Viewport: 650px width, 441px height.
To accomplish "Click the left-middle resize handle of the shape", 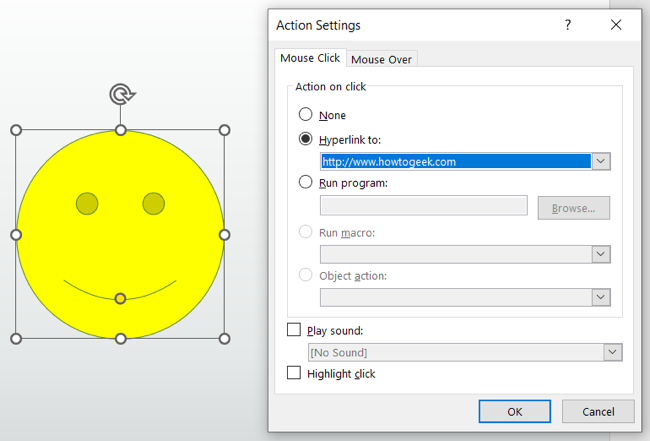I will (16, 235).
